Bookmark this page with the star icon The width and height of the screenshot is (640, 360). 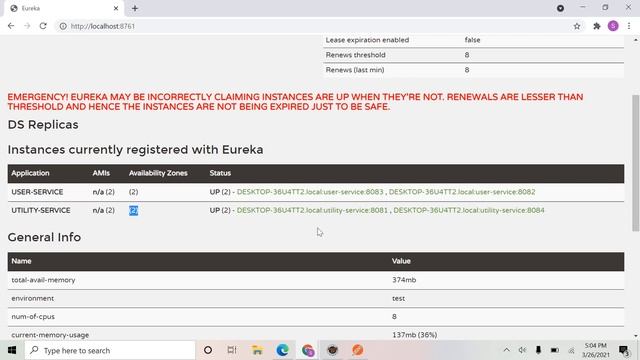point(577,26)
